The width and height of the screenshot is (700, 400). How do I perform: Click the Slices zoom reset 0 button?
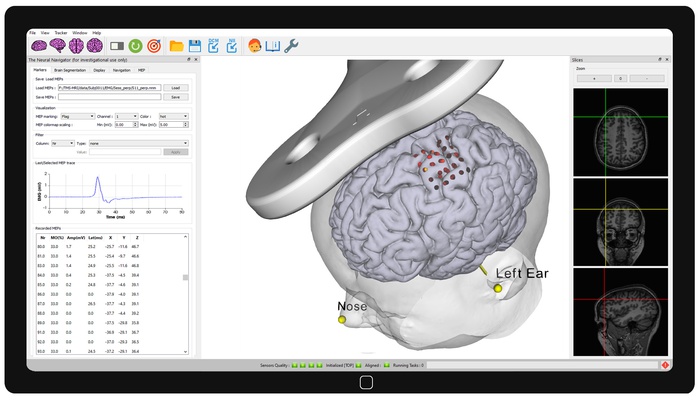point(621,79)
